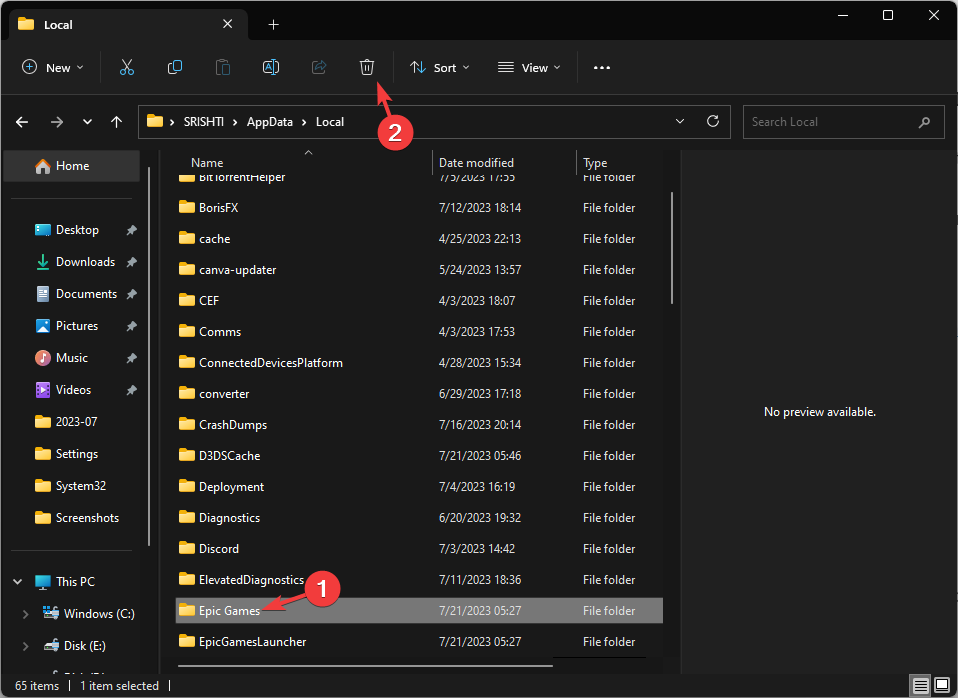Open recent locations dropdown chevron

(87, 122)
